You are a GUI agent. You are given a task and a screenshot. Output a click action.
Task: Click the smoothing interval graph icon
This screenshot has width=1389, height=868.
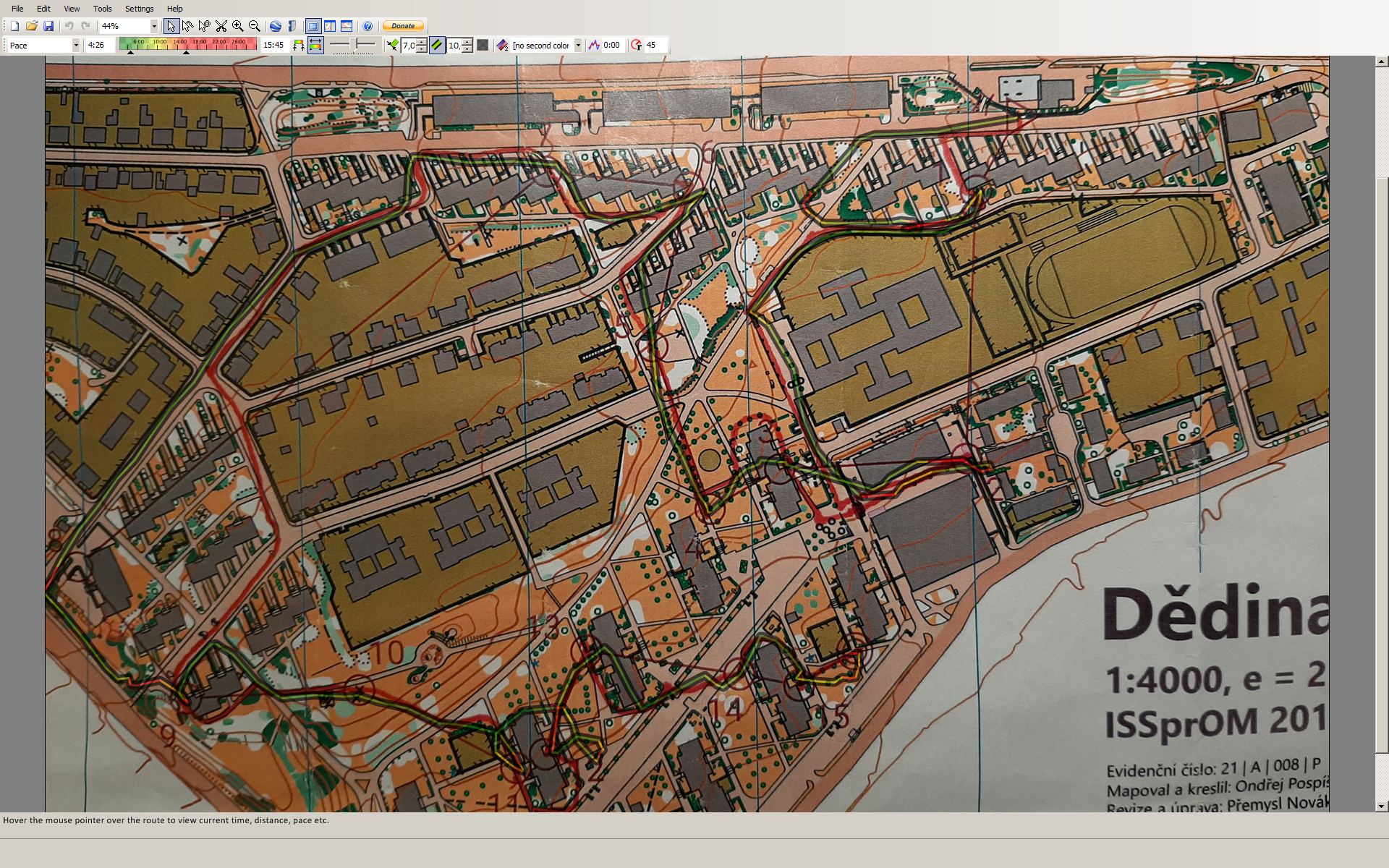594,45
